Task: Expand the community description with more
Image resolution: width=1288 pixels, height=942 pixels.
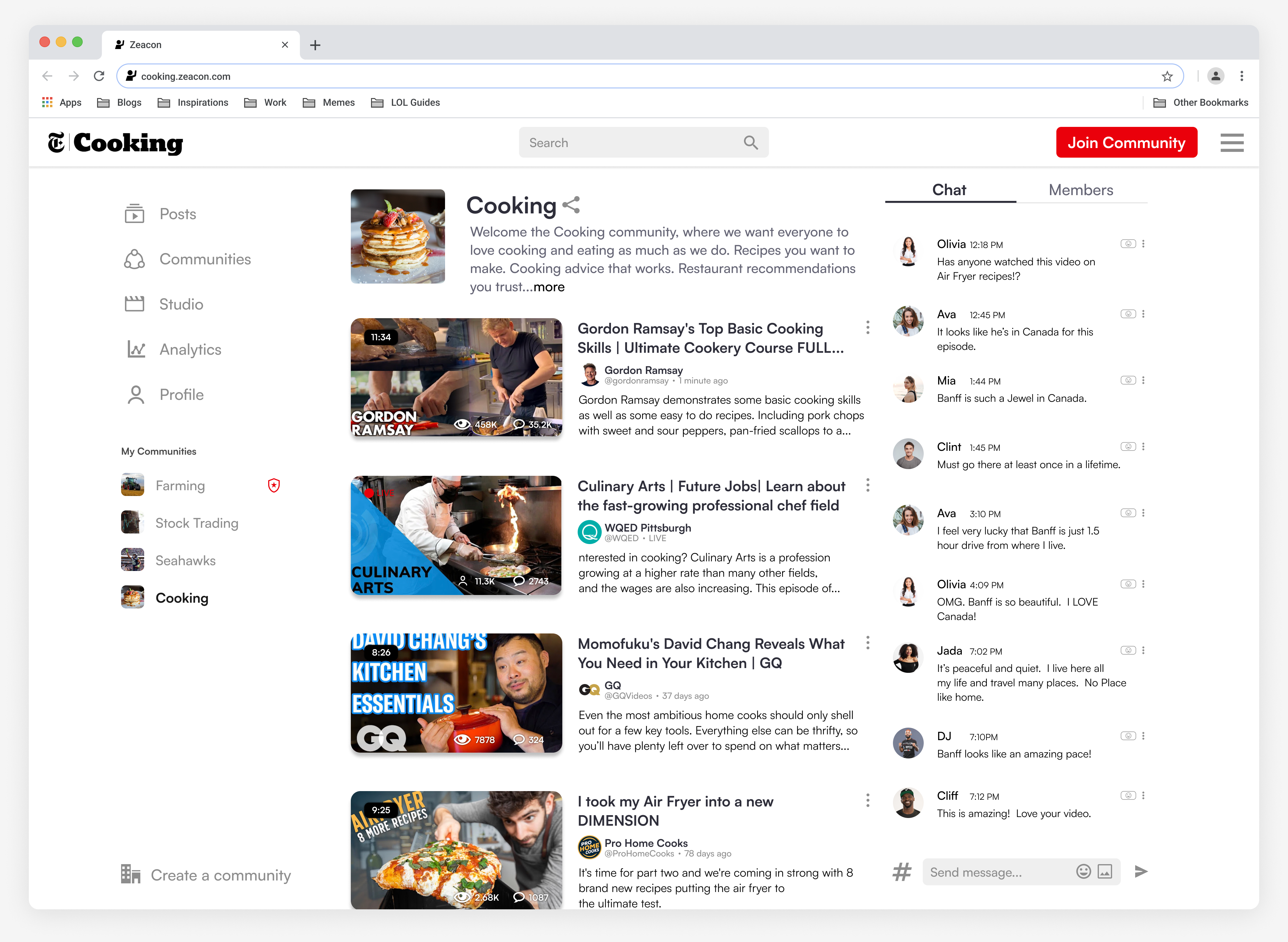Action: [x=549, y=287]
